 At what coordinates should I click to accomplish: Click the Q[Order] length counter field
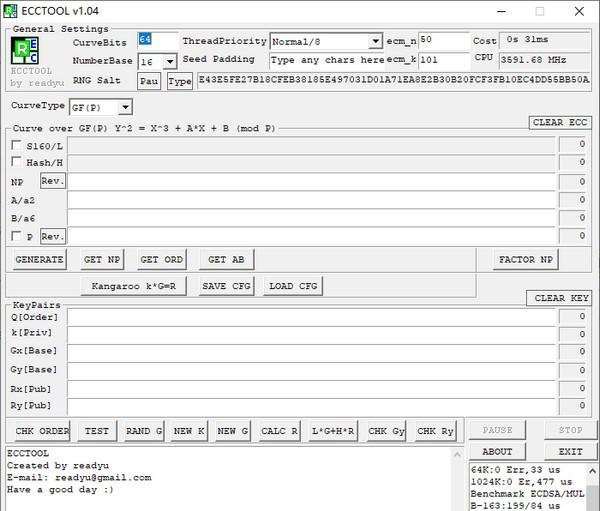coord(573,317)
